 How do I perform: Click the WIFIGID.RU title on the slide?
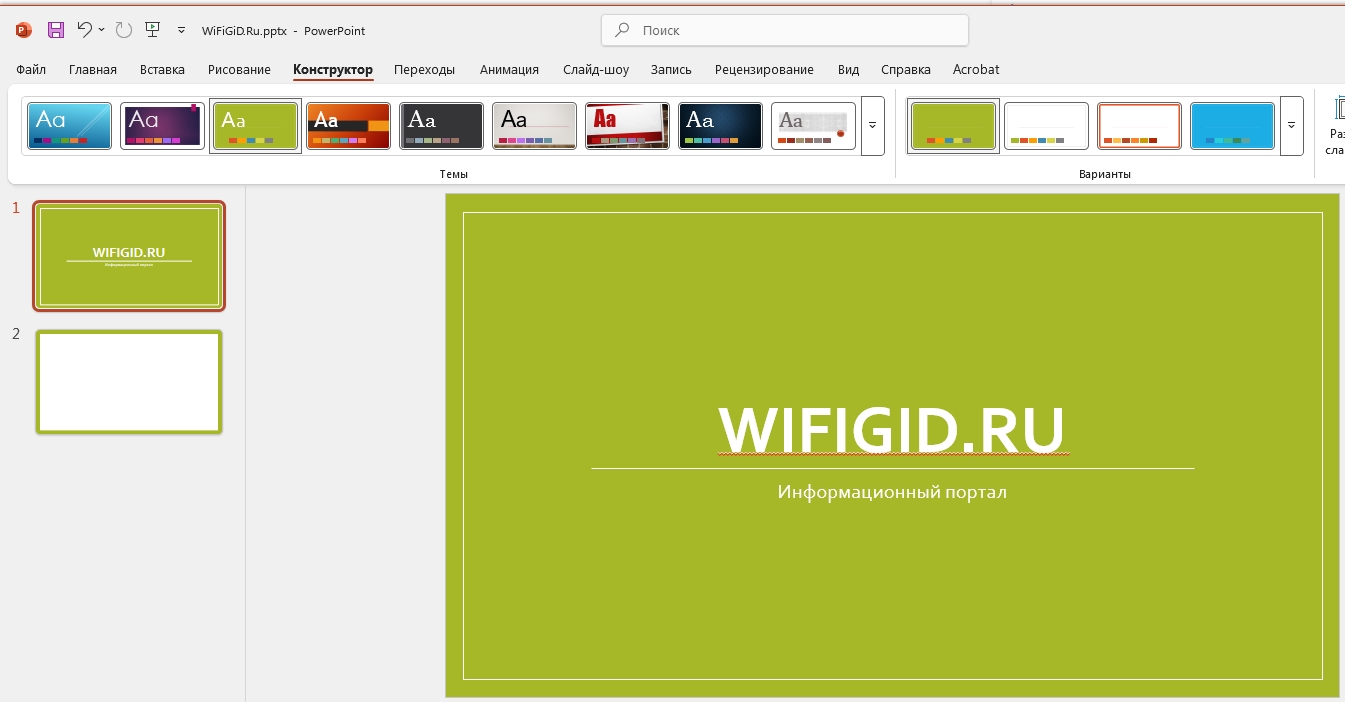(x=892, y=430)
